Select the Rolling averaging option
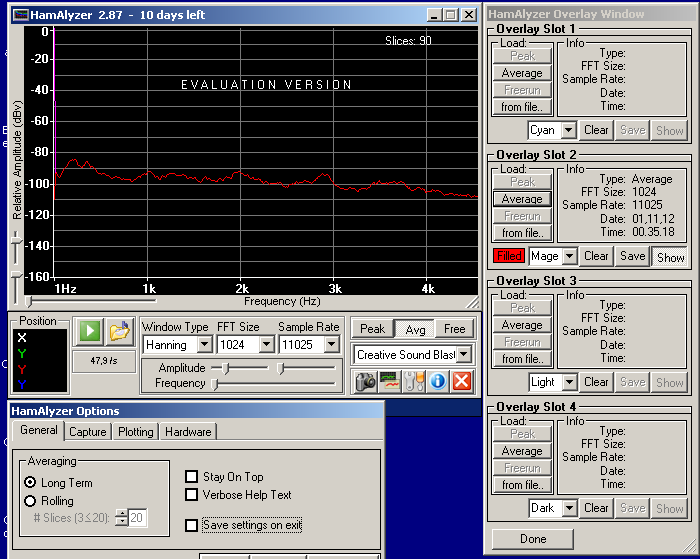 30,501
